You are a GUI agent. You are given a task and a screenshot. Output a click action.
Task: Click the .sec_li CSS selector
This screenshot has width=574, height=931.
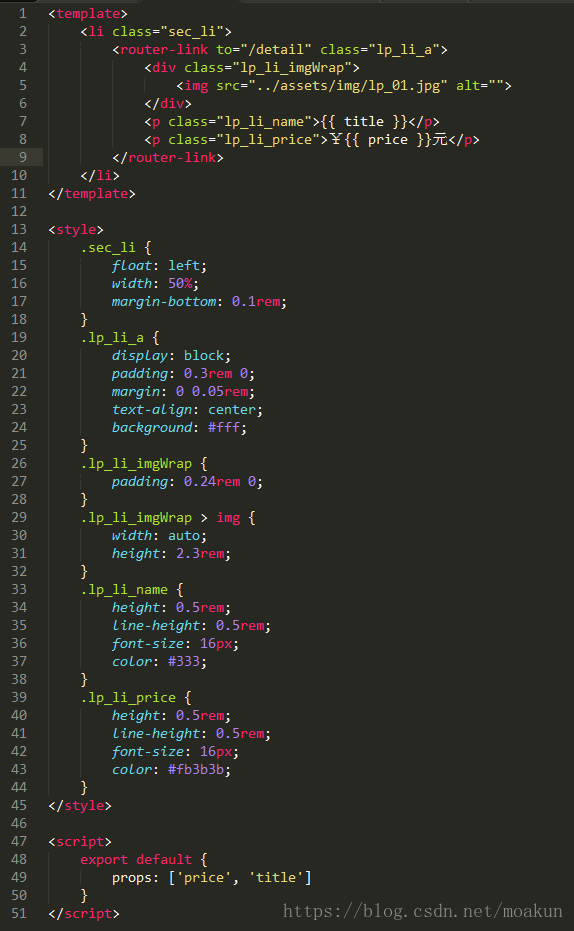108,248
